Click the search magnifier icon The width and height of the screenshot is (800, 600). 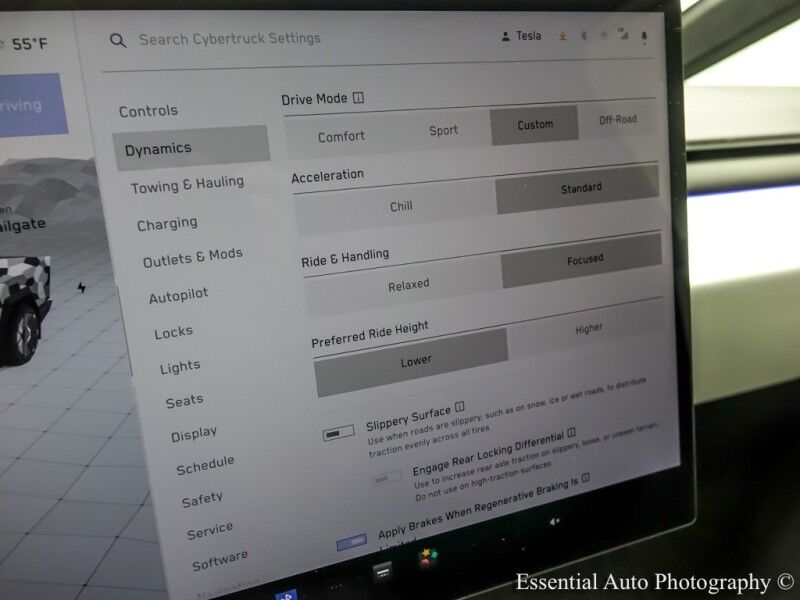pyautogui.click(x=118, y=40)
